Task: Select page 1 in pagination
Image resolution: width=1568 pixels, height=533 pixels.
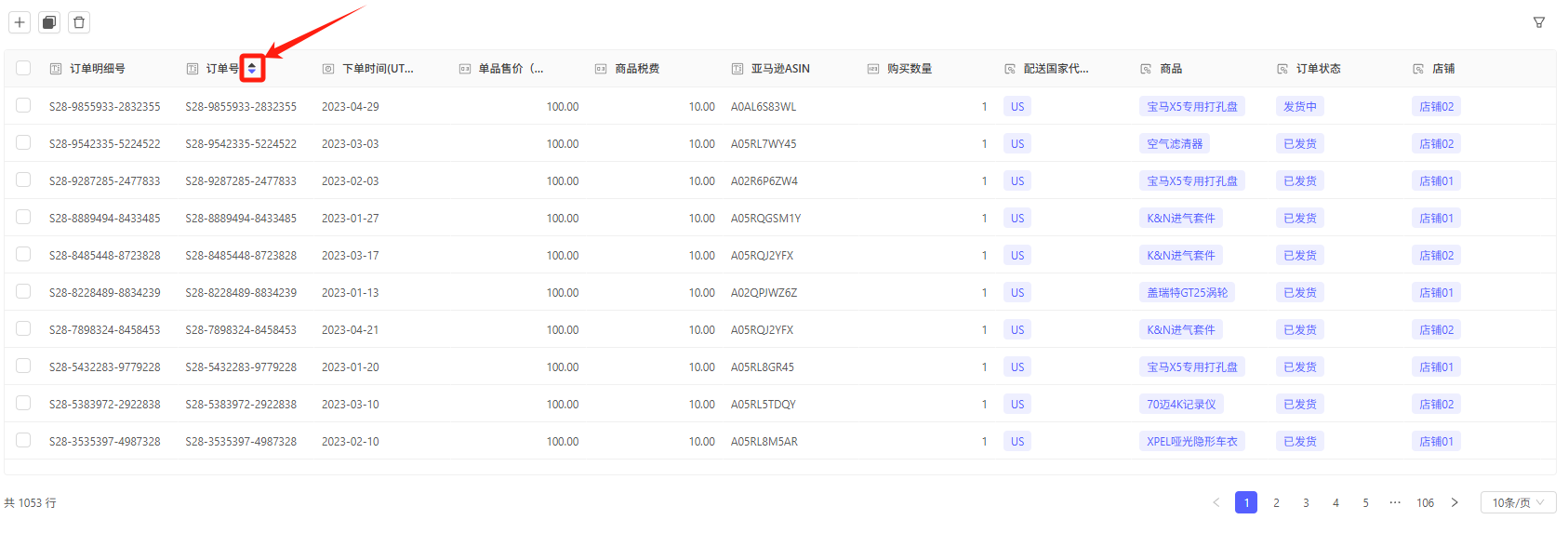Action: [x=1246, y=502]
